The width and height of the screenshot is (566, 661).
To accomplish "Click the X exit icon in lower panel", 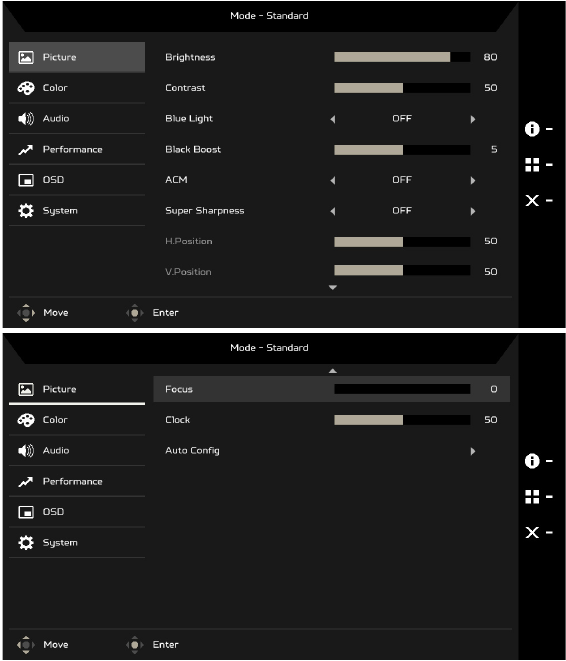I will coord(532,532).
